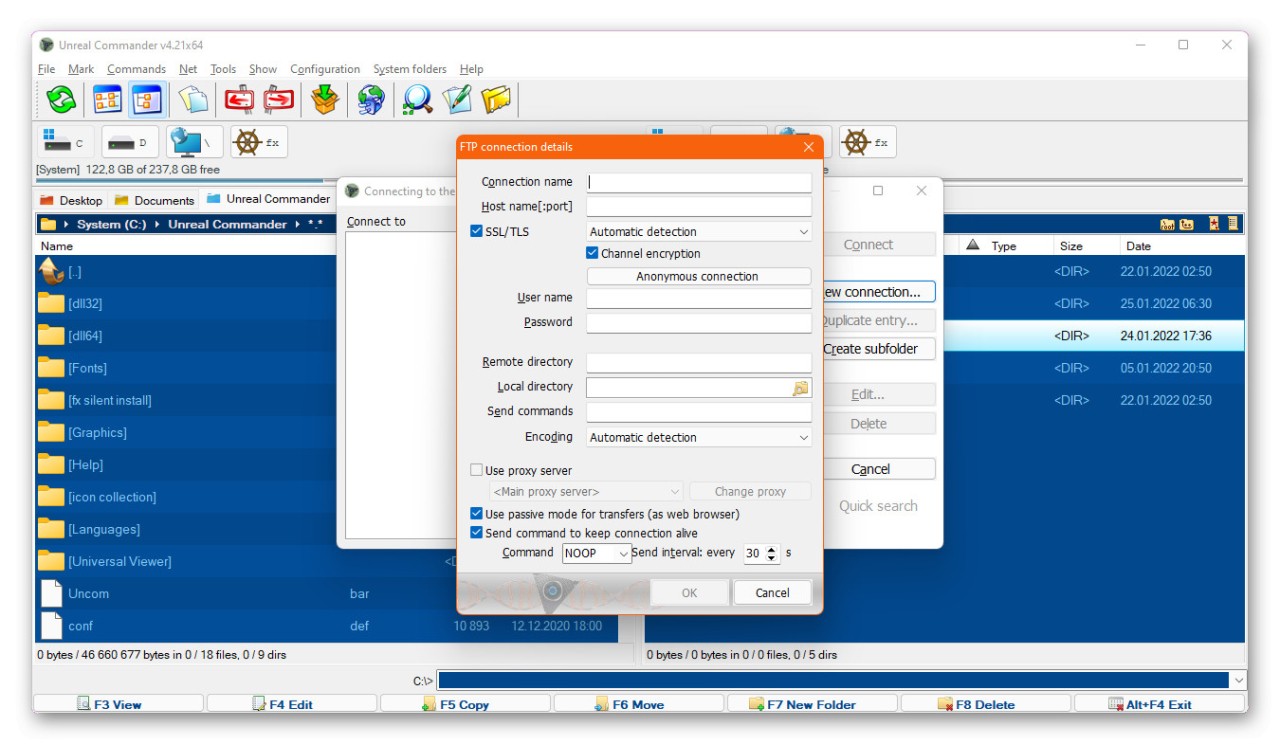The image size is (1280, 745).
Task: Disable Channel encryption checkbox
Action: click(593, 254)
